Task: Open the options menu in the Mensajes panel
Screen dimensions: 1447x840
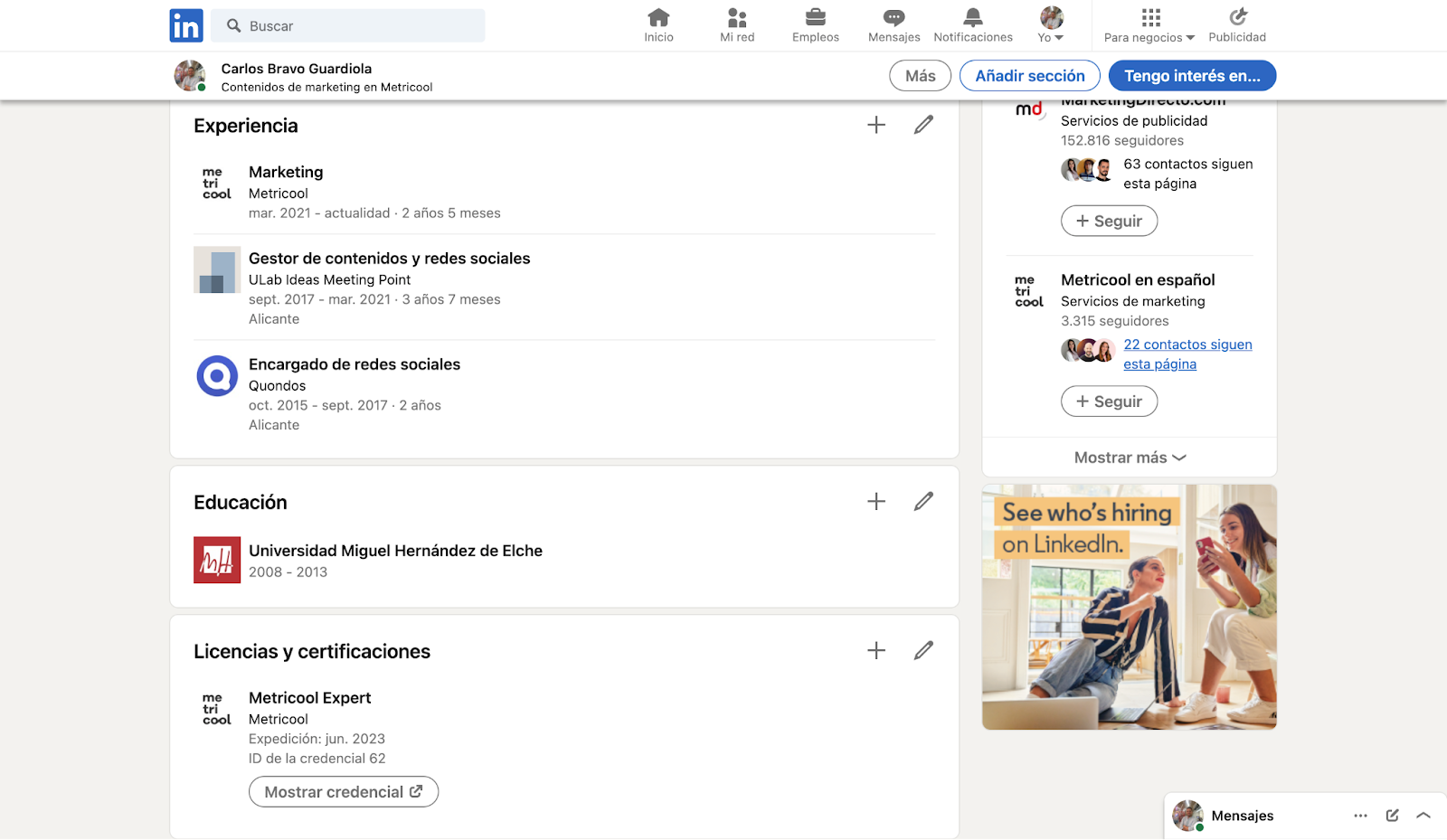Action: point(1360,815)
